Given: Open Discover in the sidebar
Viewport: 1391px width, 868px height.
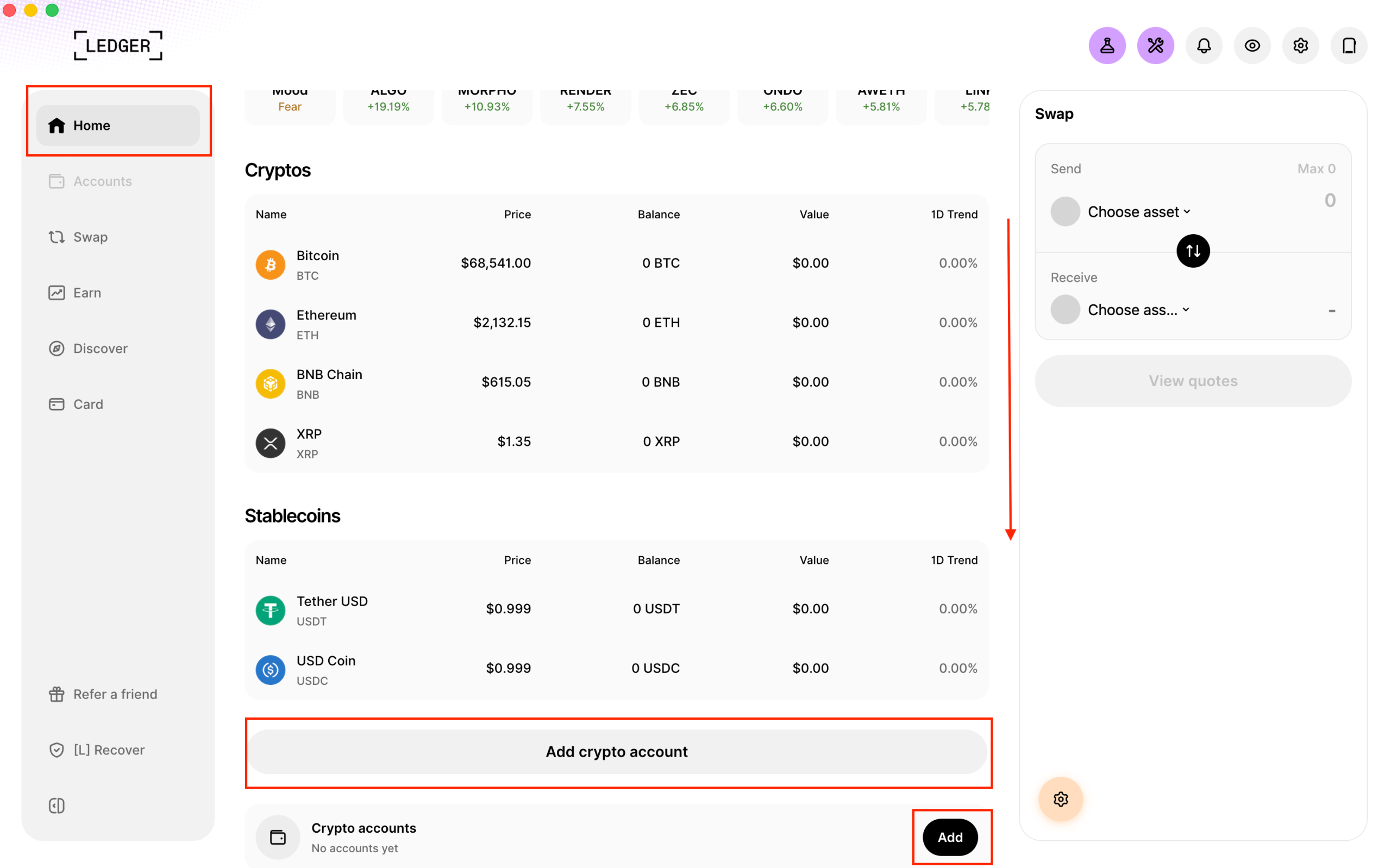Looking at the screenshot, I should (118, 349).
